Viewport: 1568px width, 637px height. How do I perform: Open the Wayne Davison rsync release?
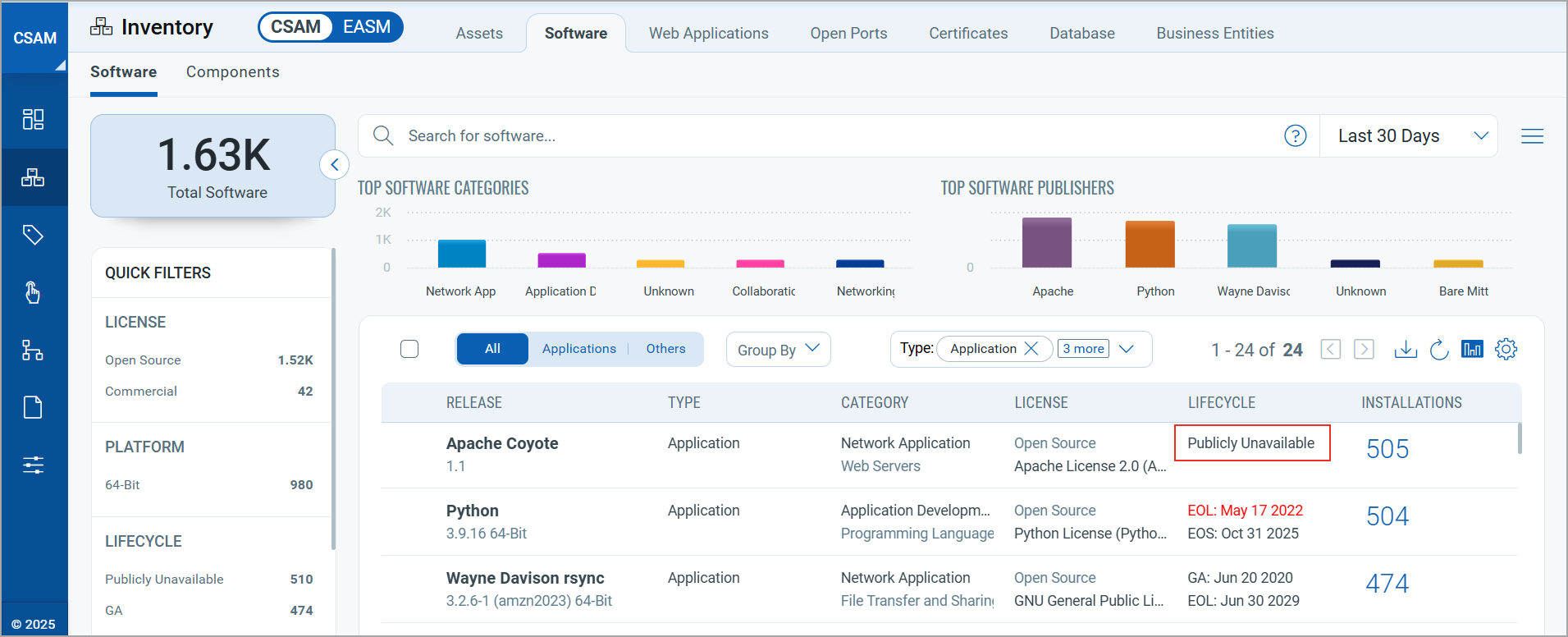(525, 578)
